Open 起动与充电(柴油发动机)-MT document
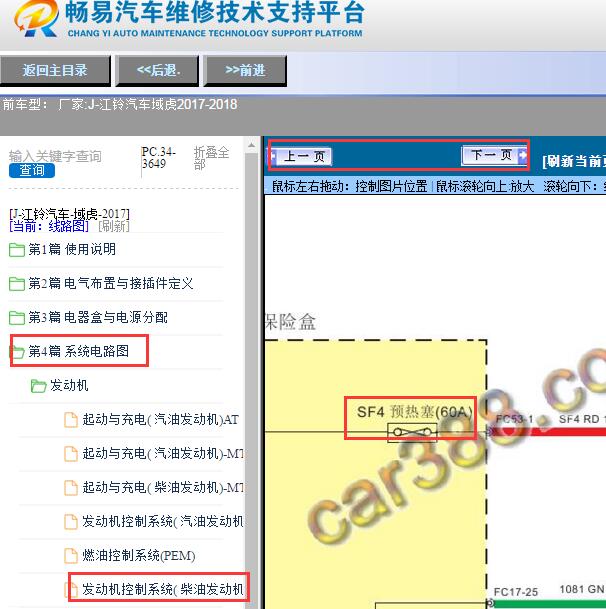The image size is (606, 609). (x=163, y=487)
